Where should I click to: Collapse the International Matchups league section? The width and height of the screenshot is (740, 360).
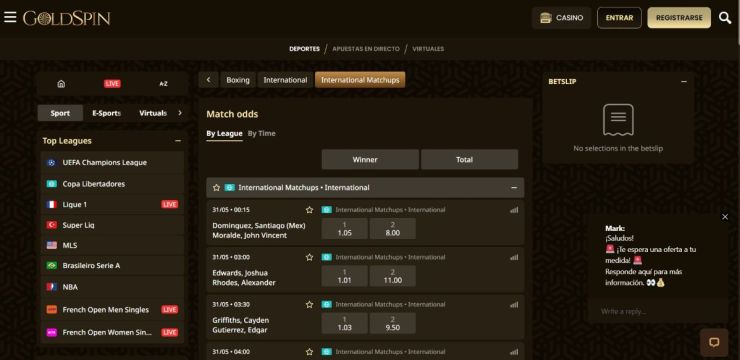(x=514, y=188)
